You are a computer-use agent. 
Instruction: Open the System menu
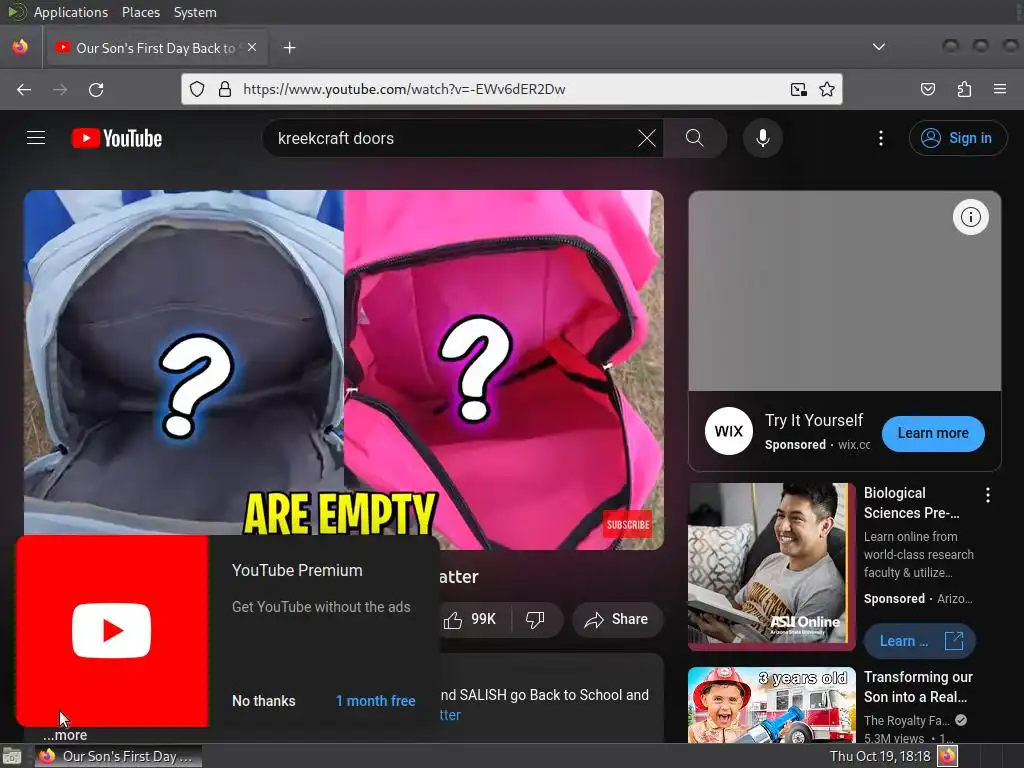pos(195,12)
